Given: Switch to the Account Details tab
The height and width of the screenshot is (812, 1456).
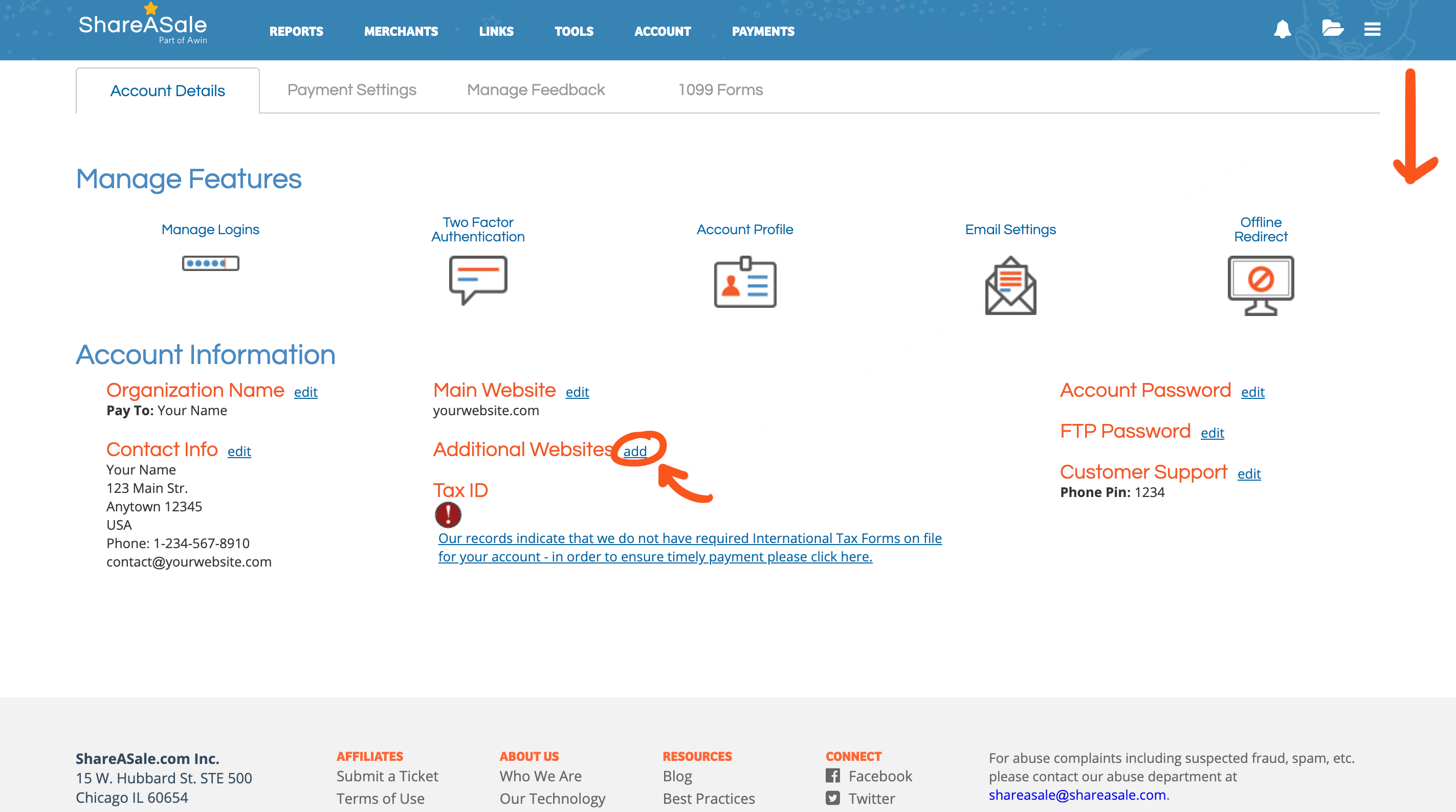Looking at the screenshot, I should pos(168,91).
